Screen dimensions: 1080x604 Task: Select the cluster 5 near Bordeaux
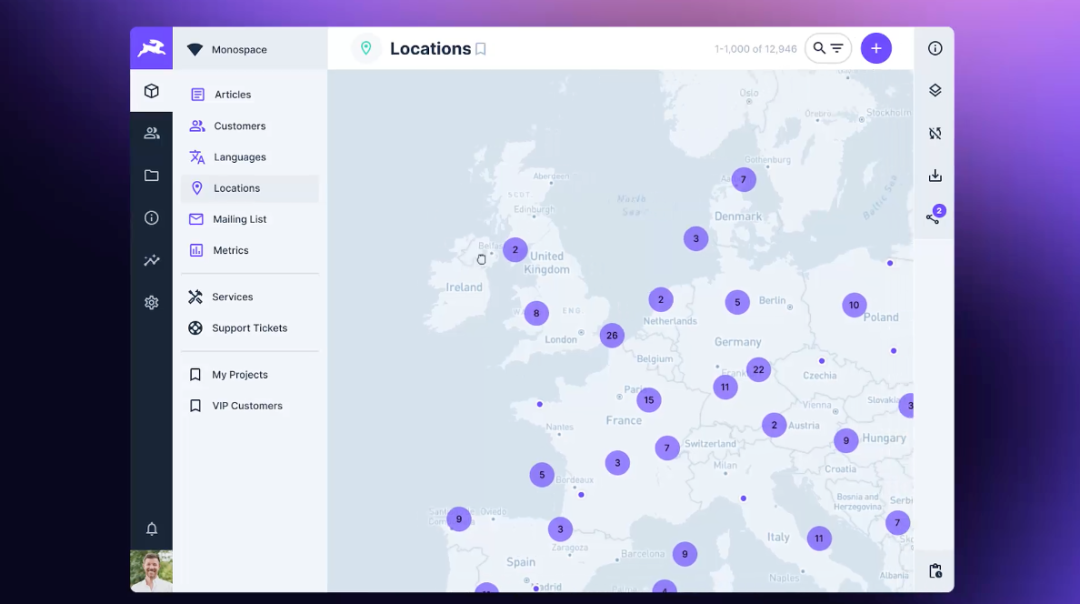pos(542,475)
